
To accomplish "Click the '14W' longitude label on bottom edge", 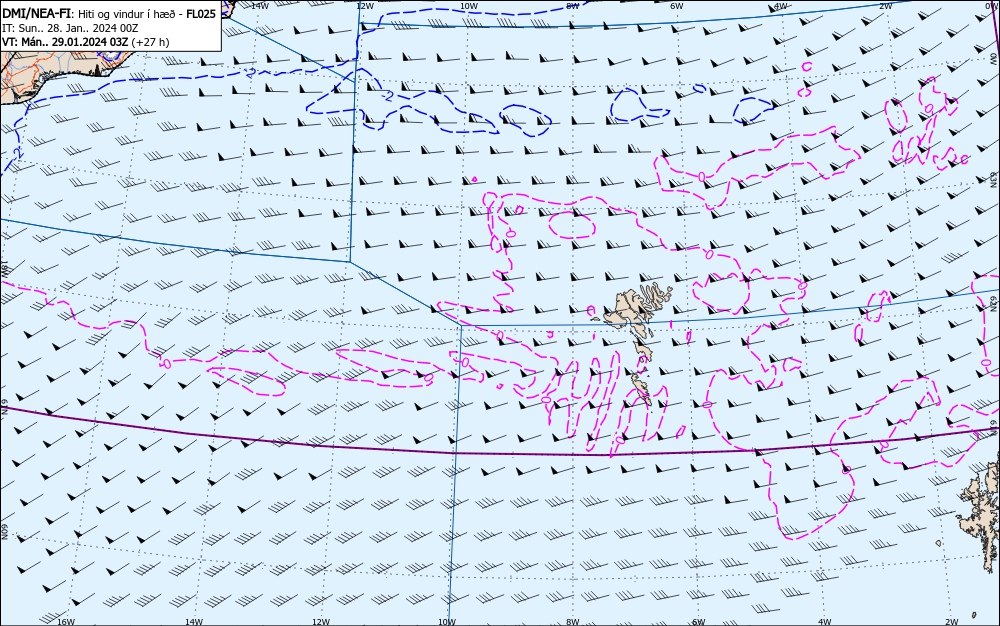I will pos(194,622).
